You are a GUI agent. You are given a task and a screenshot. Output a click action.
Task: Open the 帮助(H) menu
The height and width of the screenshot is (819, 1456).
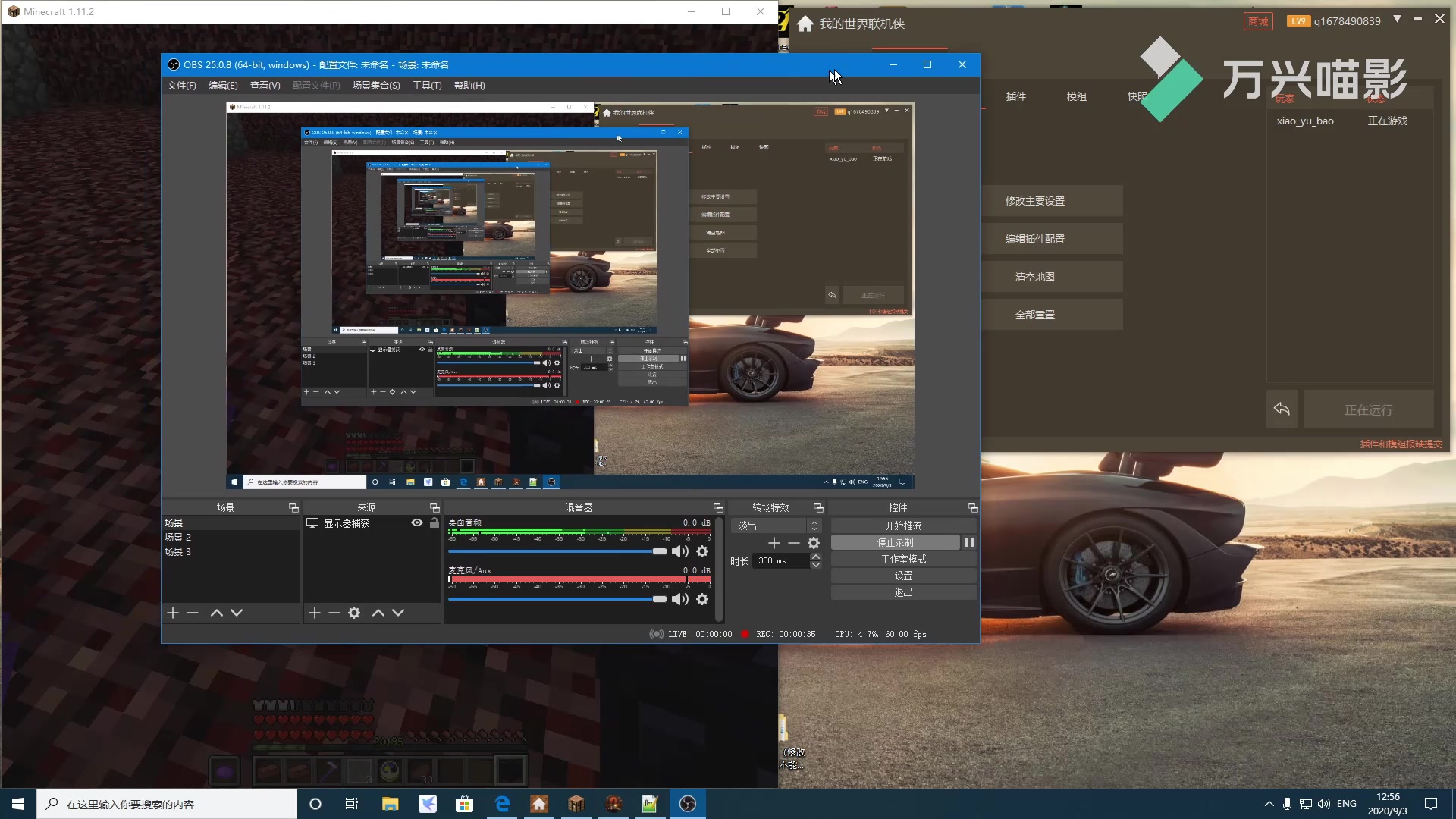tap(469, 86)
